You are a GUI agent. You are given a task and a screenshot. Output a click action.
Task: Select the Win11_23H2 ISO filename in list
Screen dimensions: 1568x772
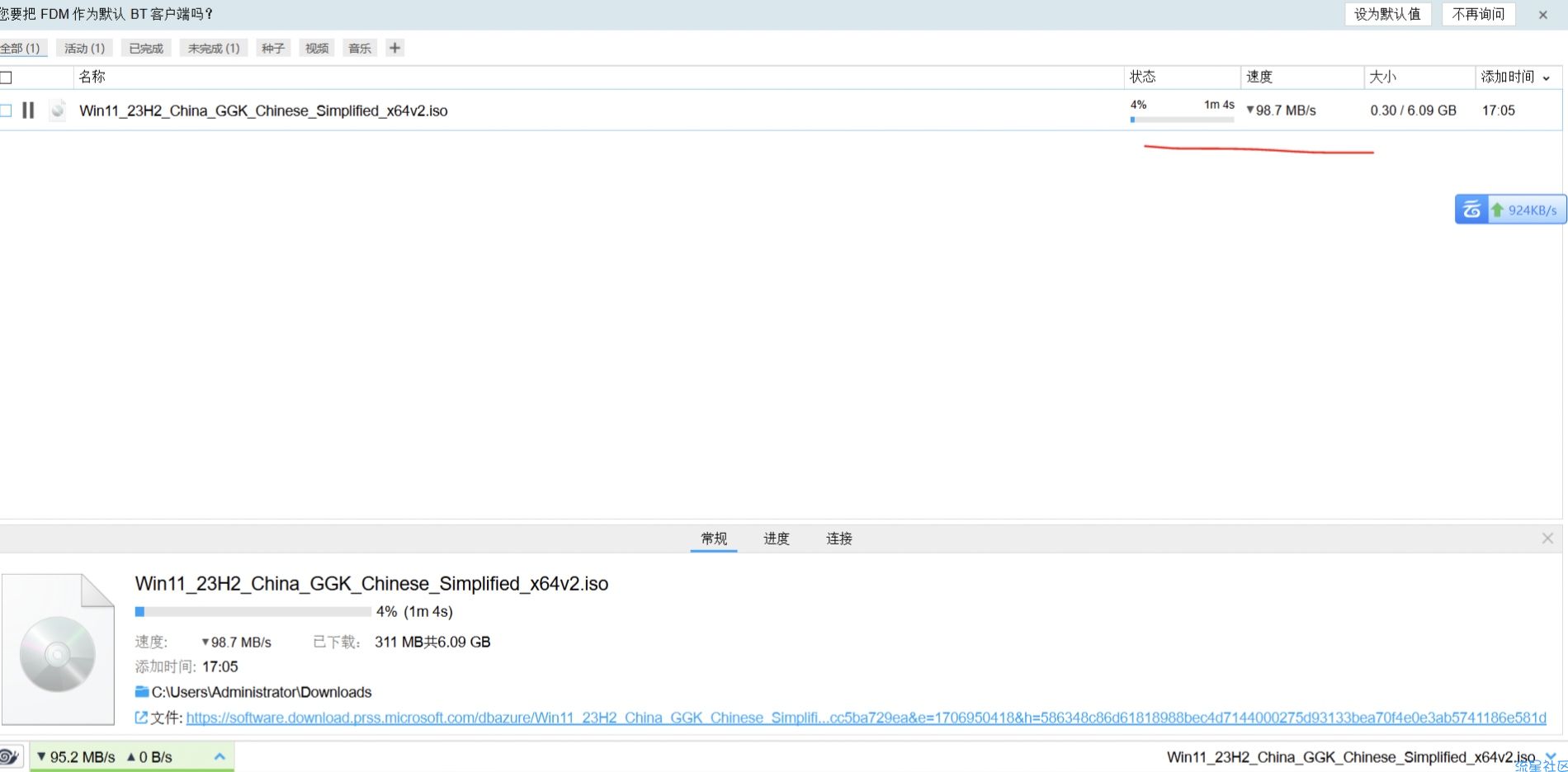(263, 111)
